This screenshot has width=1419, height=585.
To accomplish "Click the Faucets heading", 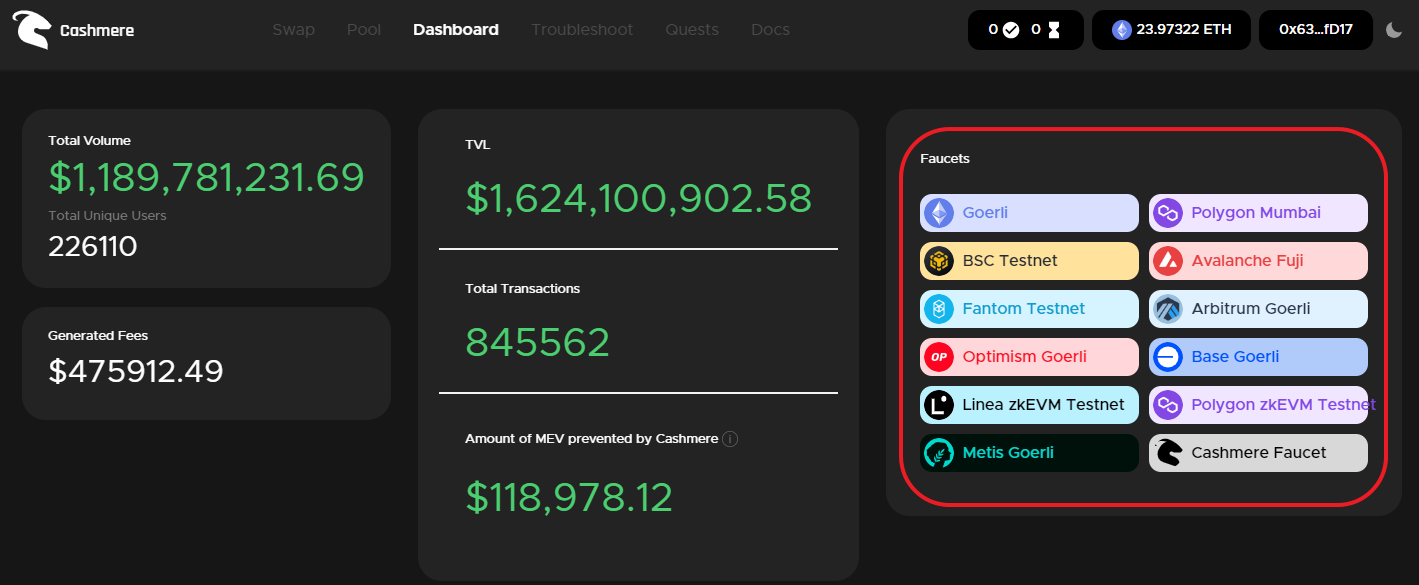I will pos(945,159).
